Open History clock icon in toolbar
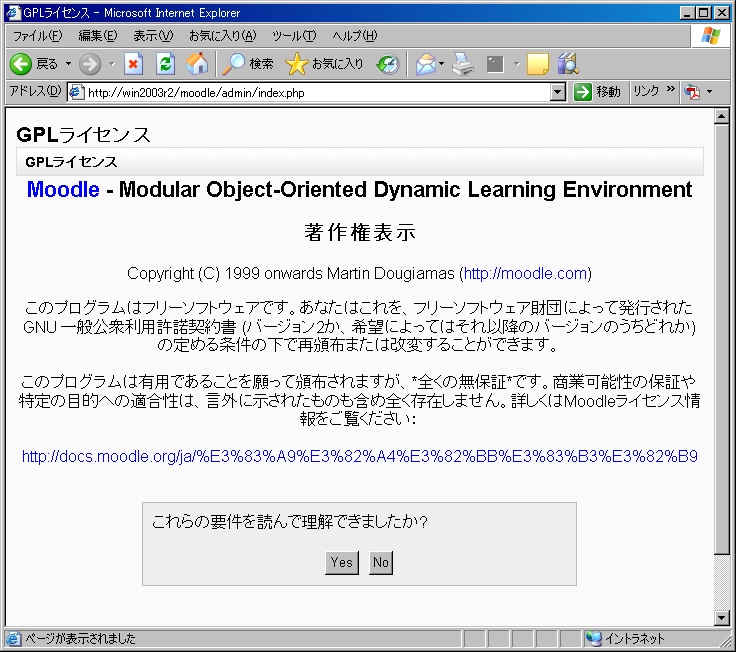This screenshot has width=736, height=652. [x=388, y=64]
